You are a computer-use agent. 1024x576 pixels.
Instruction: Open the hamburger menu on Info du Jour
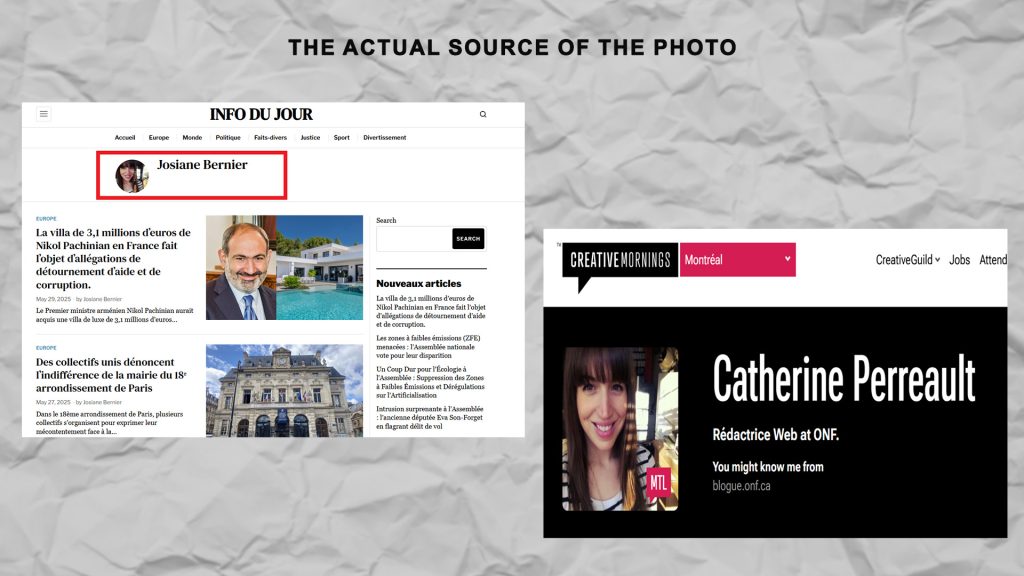coord(44,114)
